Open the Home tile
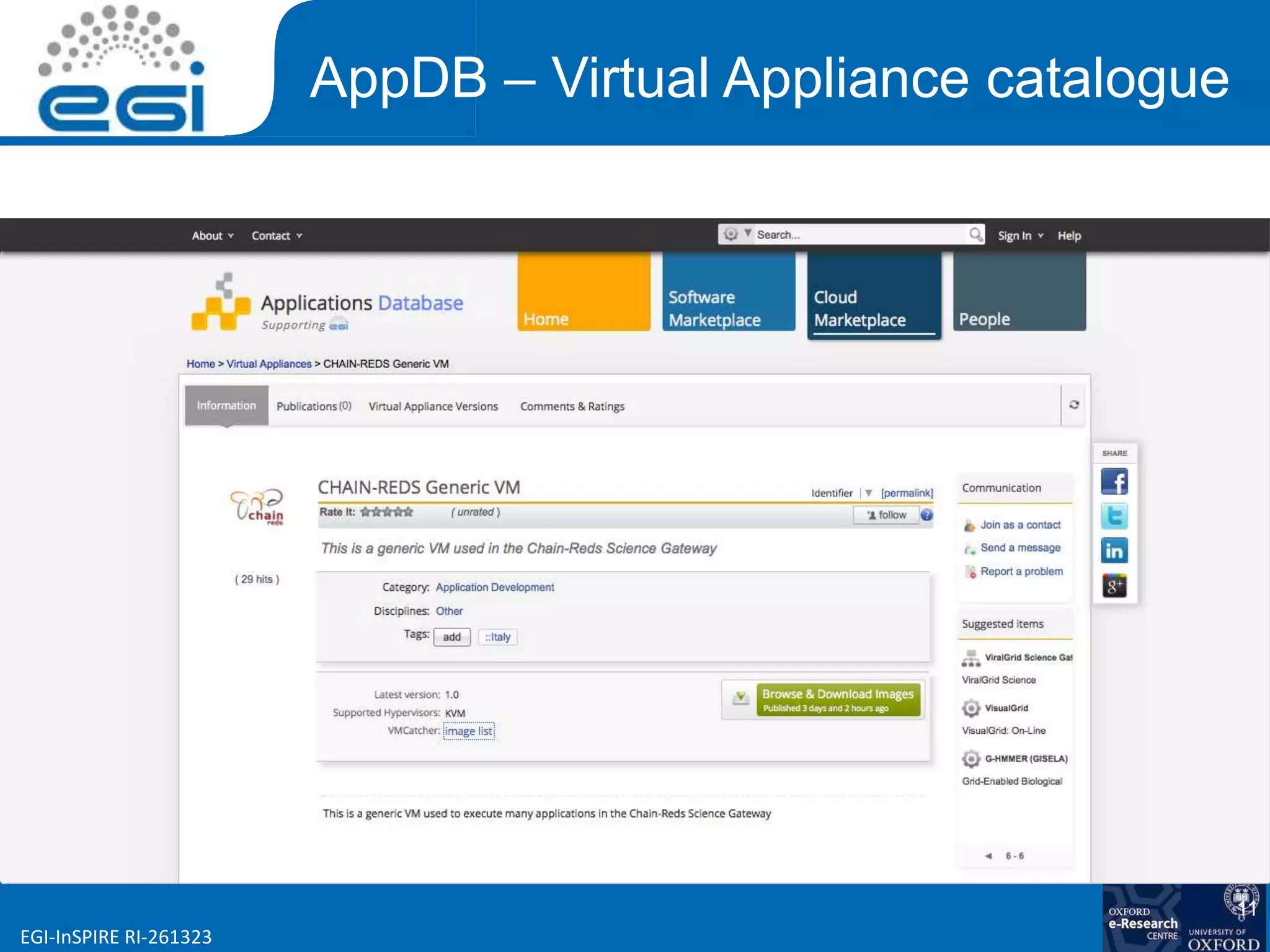 (584, 291)
